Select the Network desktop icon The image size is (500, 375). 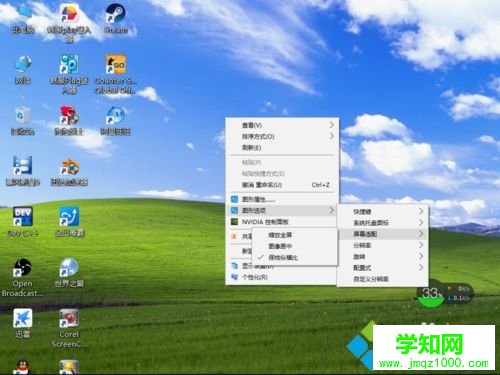(23, 69)
